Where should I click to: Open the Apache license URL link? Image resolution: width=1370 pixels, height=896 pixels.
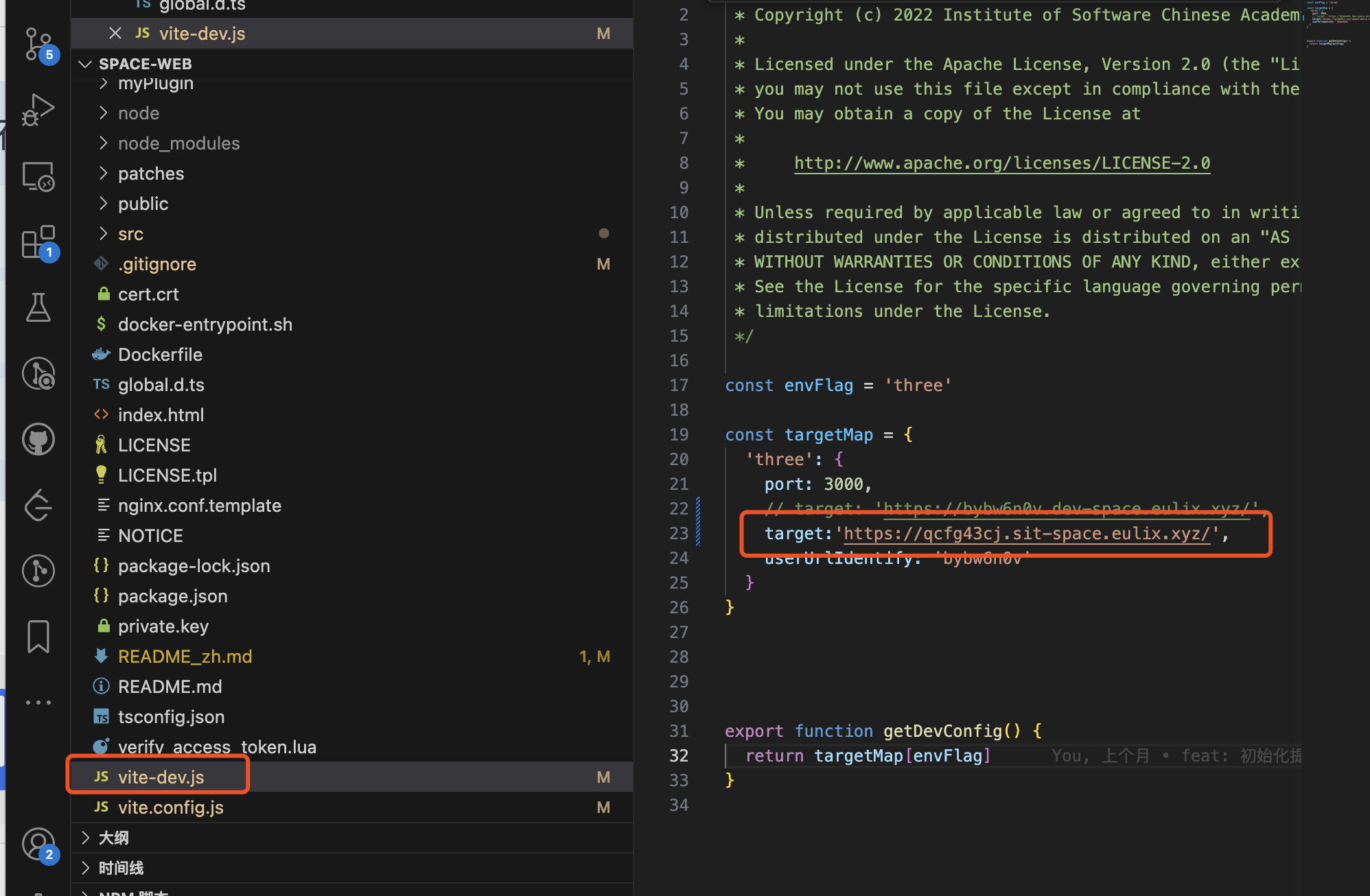point(1002,163)
